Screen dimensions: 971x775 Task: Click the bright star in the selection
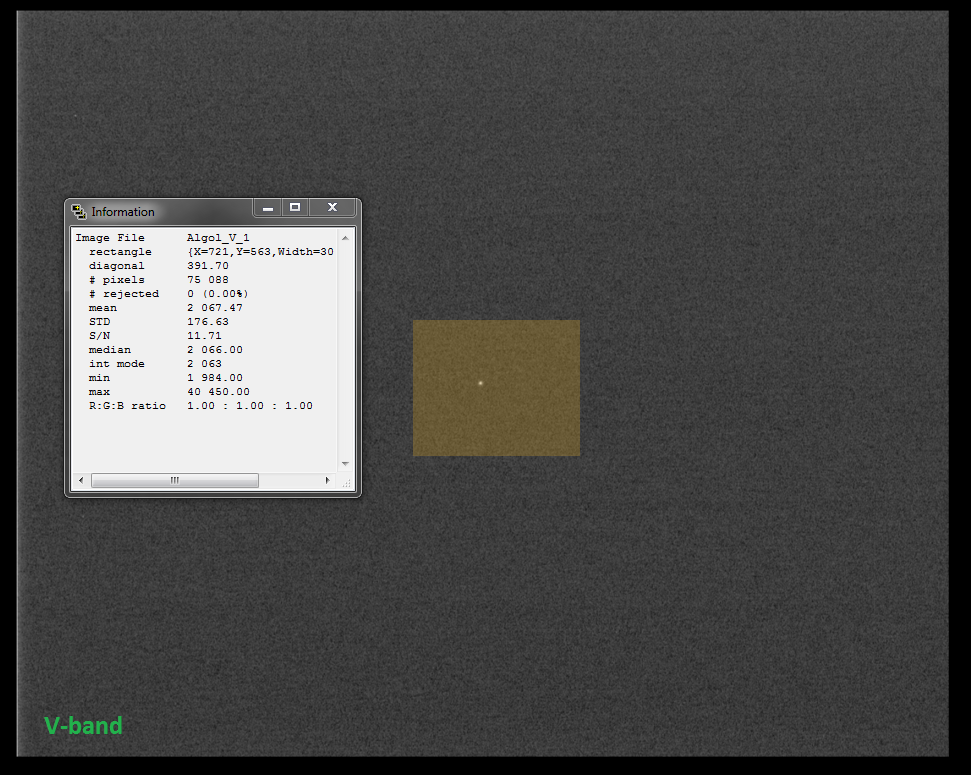[x=480, y=383]
